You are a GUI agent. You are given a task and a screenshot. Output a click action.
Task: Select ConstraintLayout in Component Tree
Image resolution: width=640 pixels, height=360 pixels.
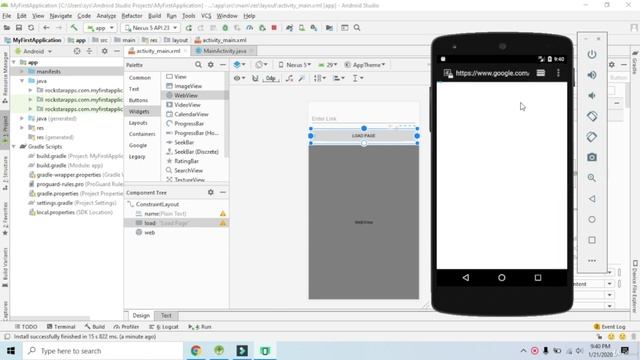(x=157, y=204)
